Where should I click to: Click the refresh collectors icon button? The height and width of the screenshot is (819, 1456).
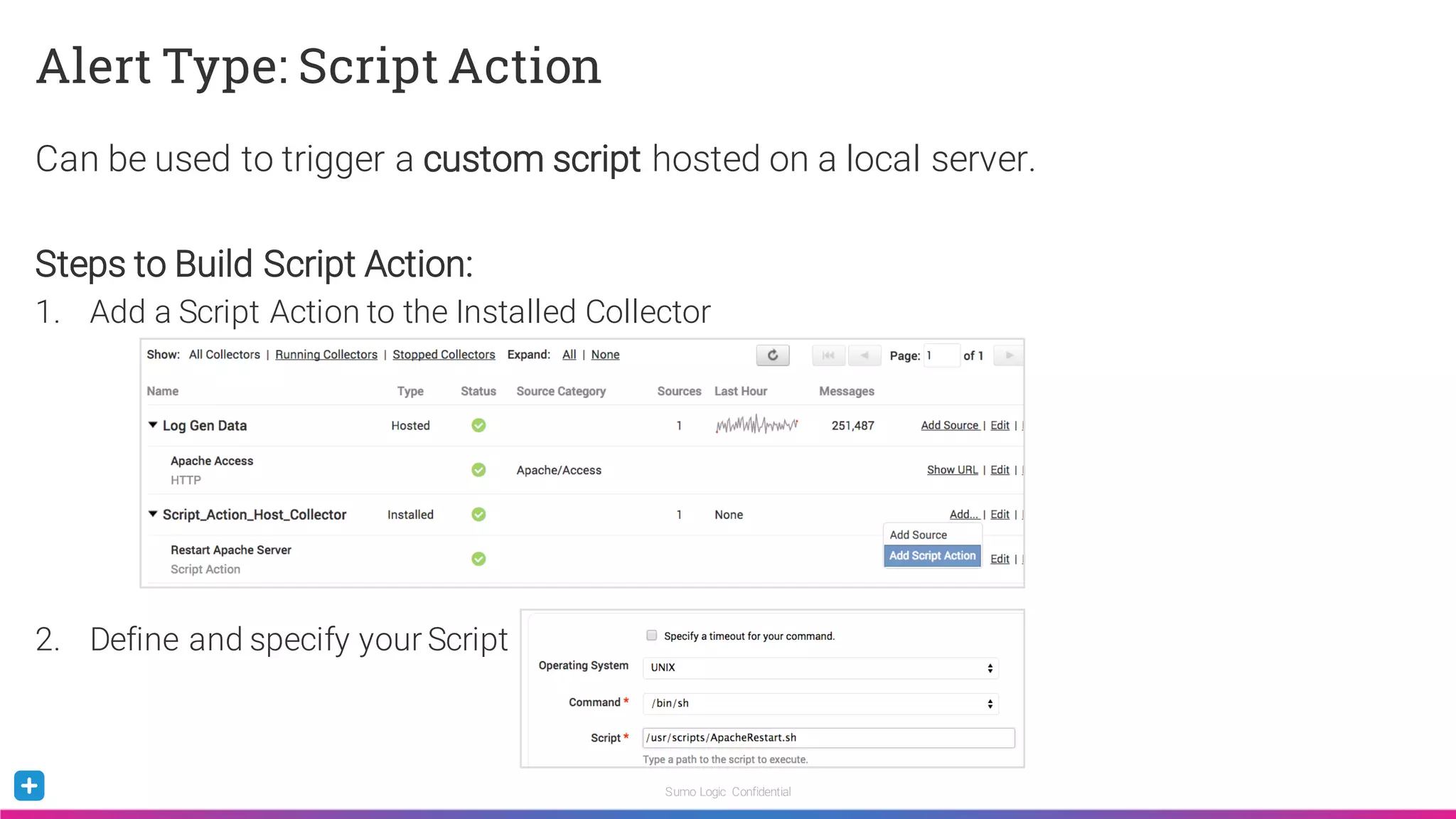click(773, 355)
